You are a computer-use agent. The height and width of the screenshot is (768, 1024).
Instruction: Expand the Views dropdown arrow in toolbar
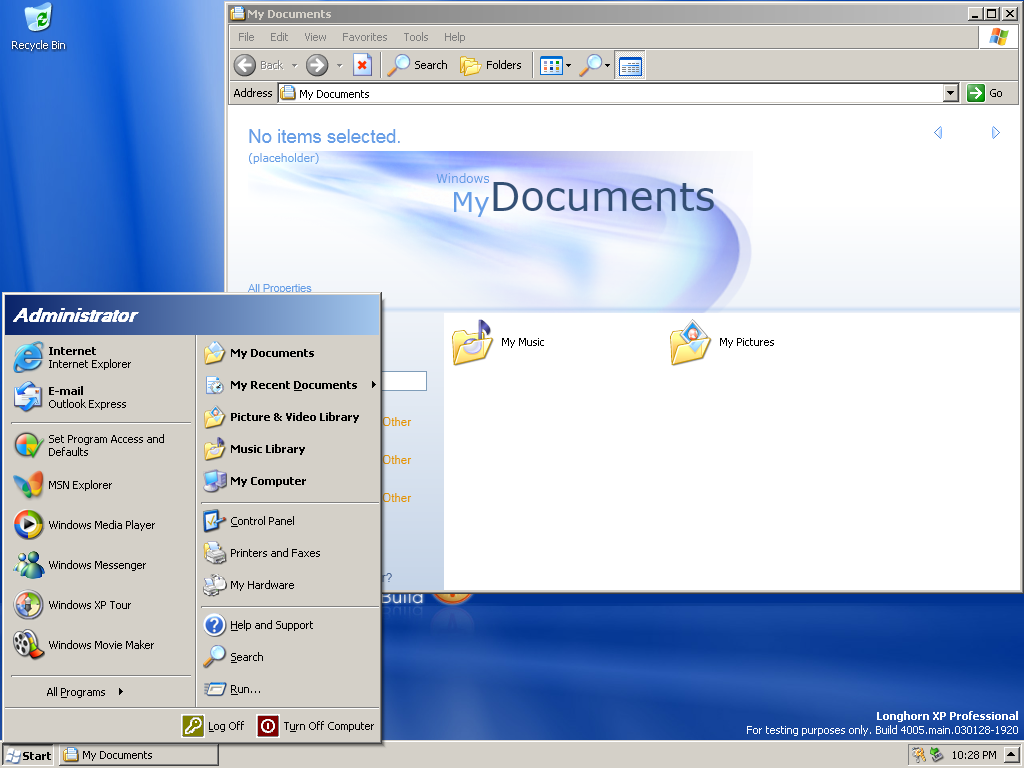(568, 66)
